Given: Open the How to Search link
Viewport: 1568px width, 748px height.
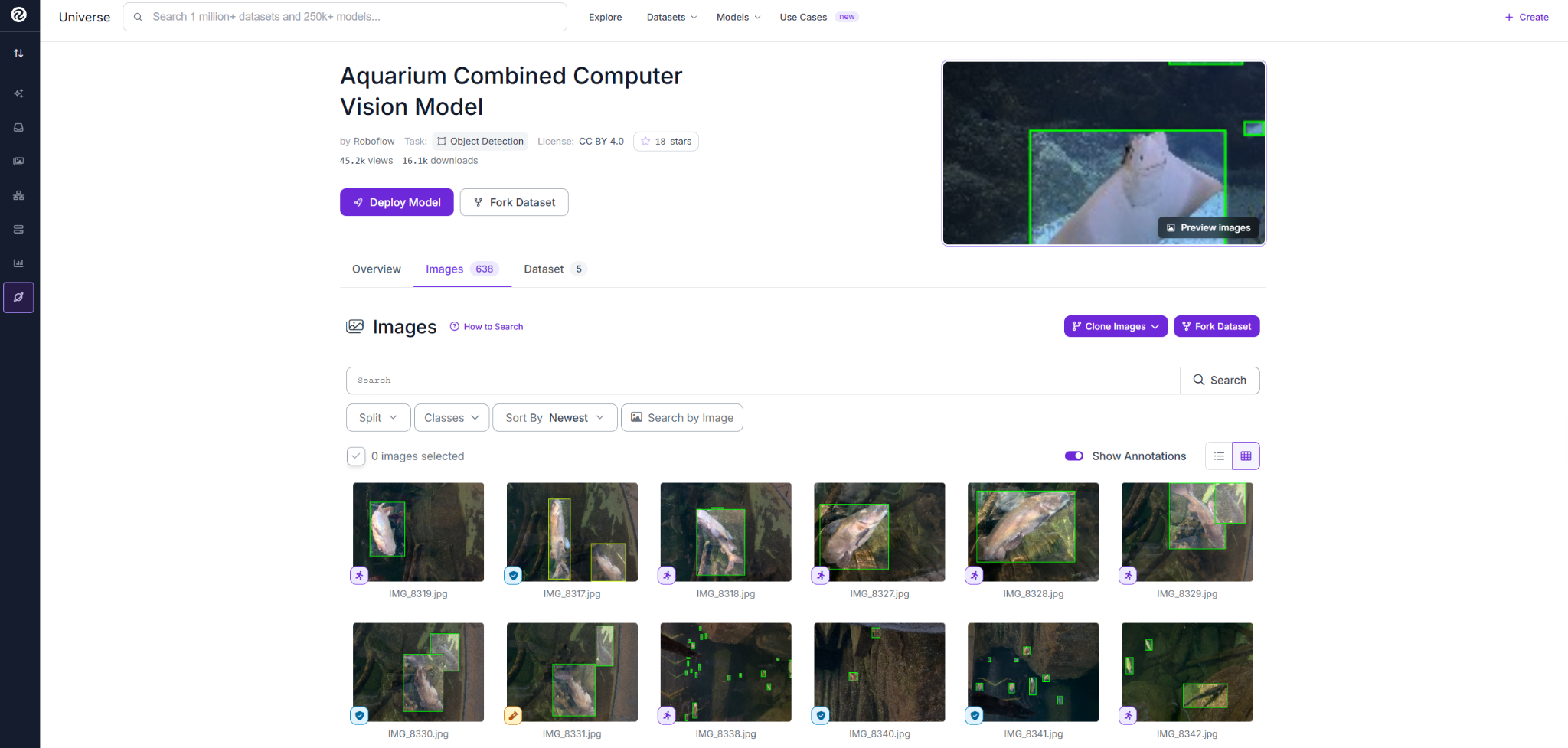Looking at the screenshot, I should 486,326.
